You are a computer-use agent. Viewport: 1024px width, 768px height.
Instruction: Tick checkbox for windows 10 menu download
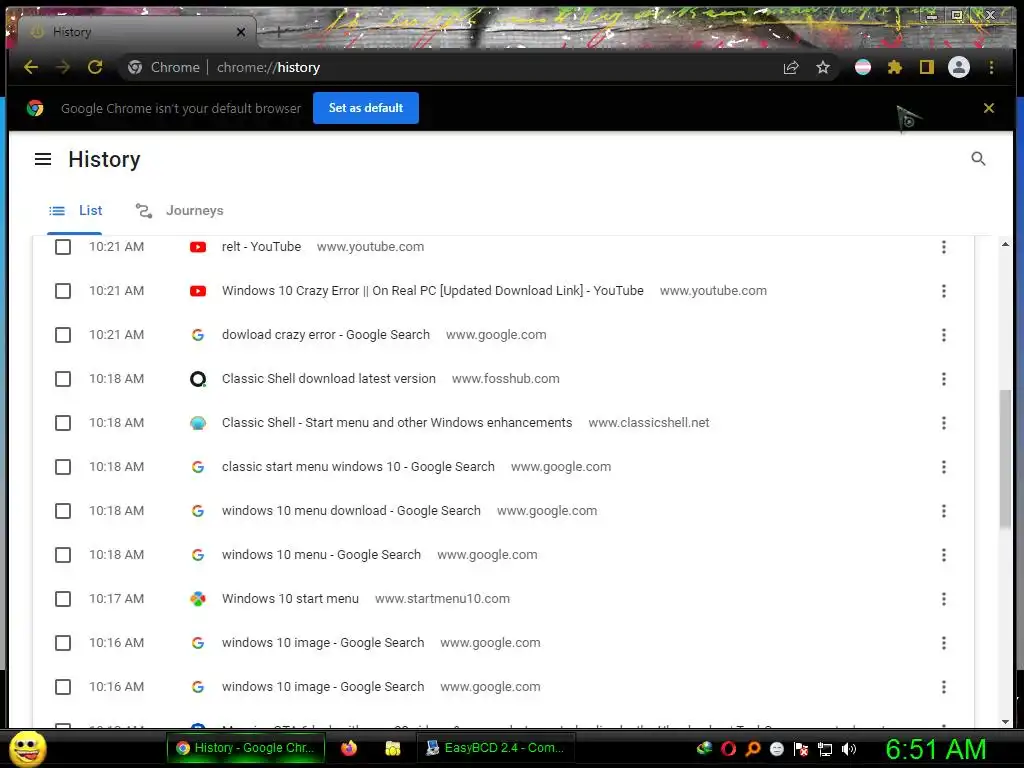tap(63, 511)
